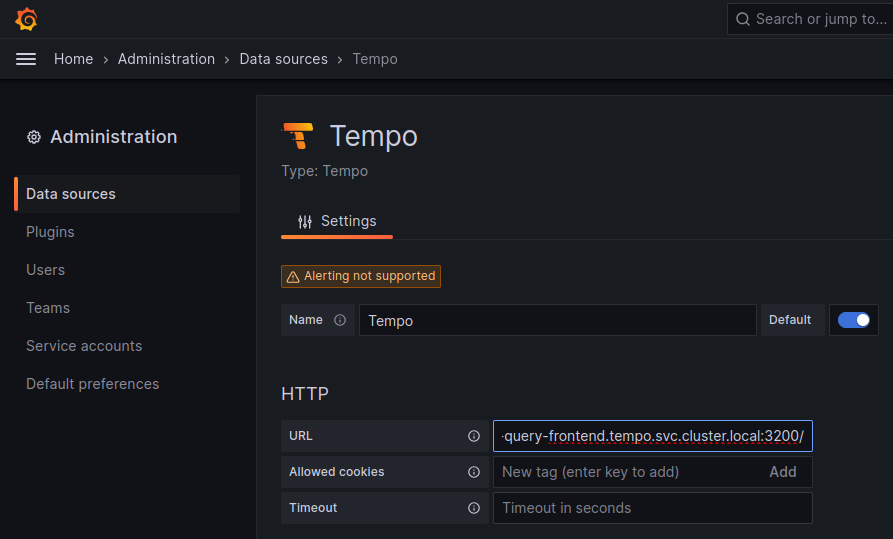The height and width of the screenshot is (539, 893).
Task: Click the URL field info icon
Action: pos(474,436)
